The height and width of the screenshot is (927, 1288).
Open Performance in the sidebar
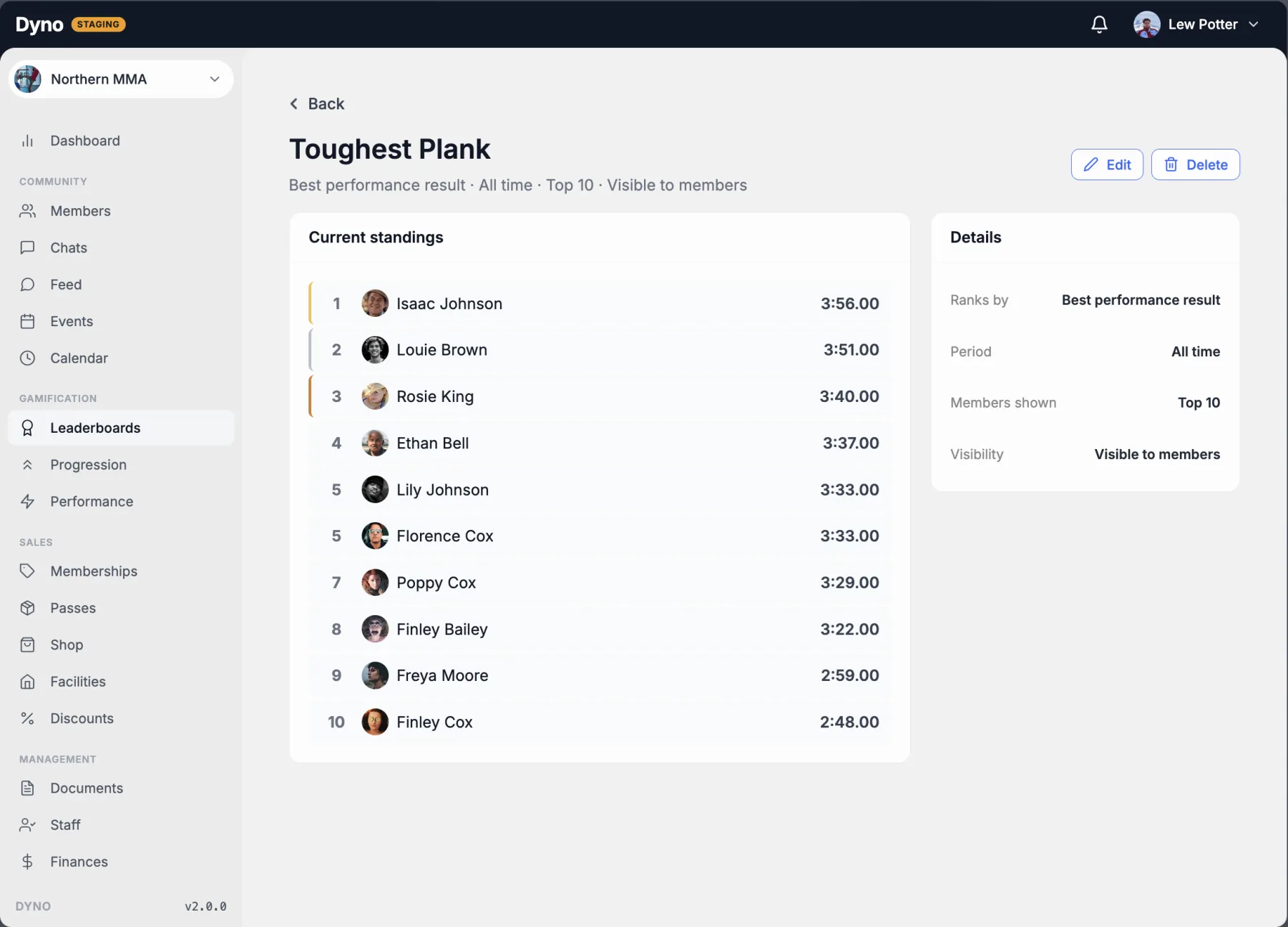click(x=121, y=501)
